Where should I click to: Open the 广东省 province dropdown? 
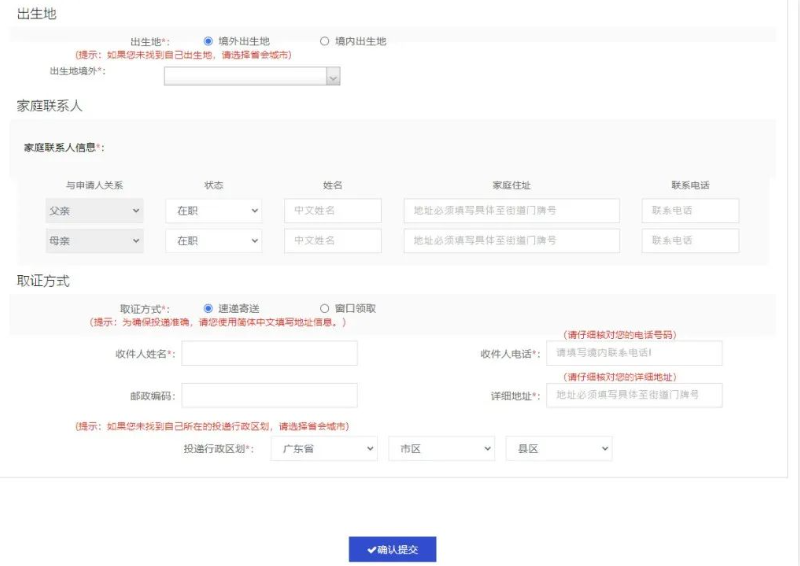323,449
